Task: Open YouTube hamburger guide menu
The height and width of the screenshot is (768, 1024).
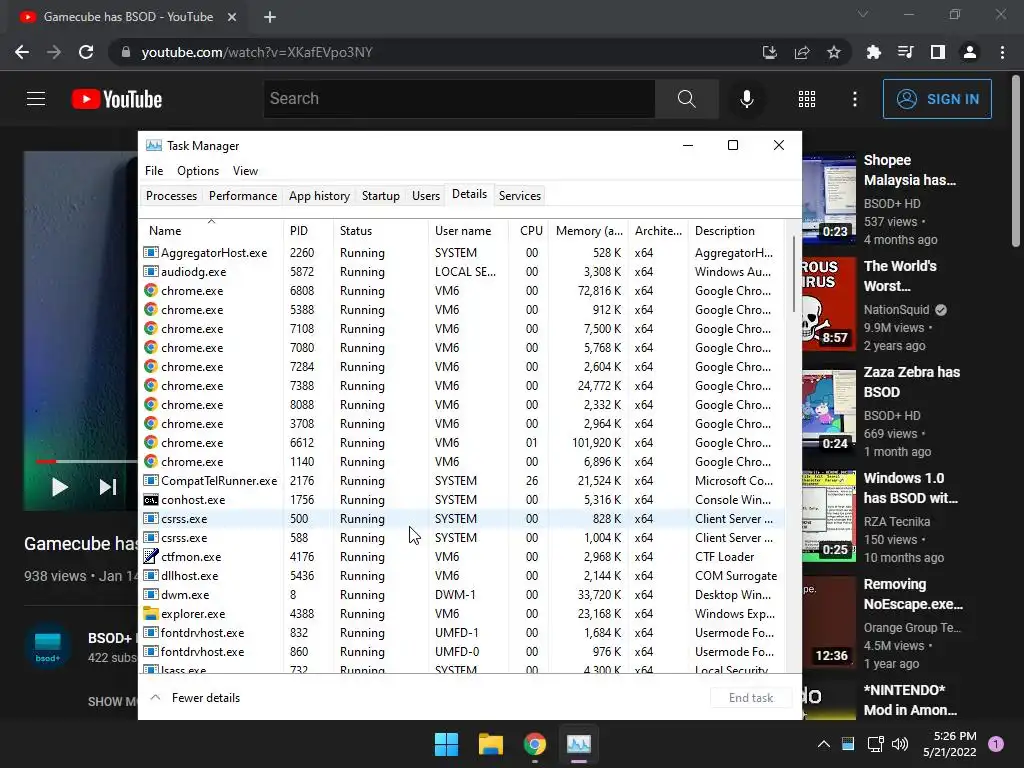Action: click(x=36, y=99)
